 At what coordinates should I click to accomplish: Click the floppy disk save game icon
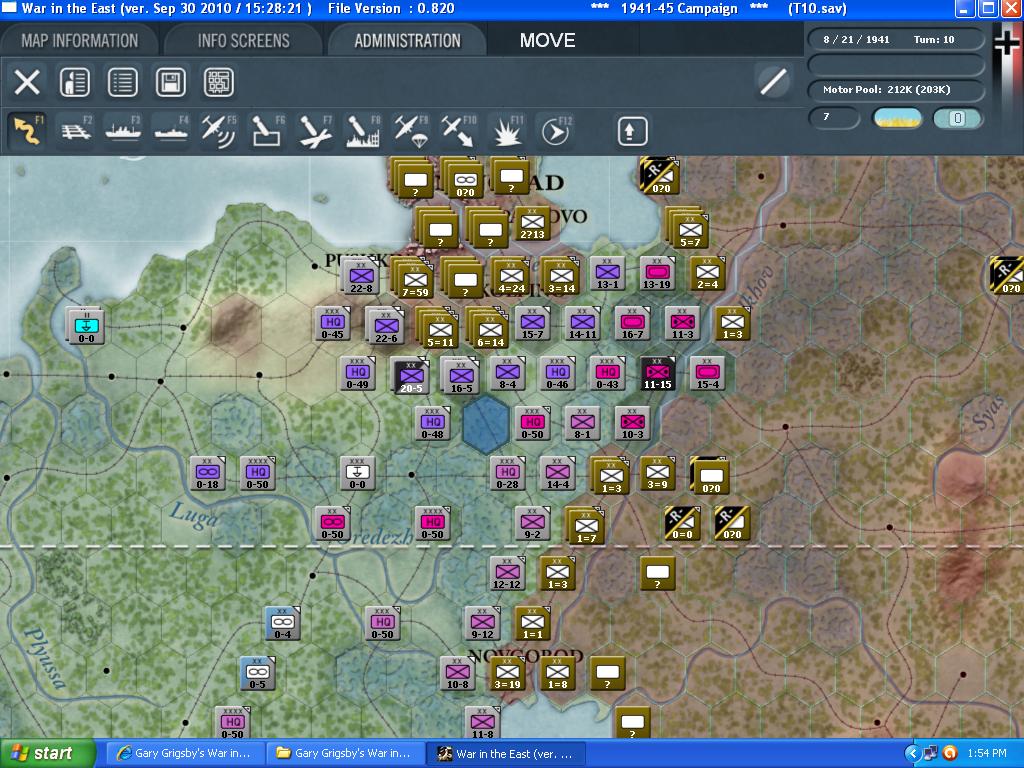[x=170, y=82]
